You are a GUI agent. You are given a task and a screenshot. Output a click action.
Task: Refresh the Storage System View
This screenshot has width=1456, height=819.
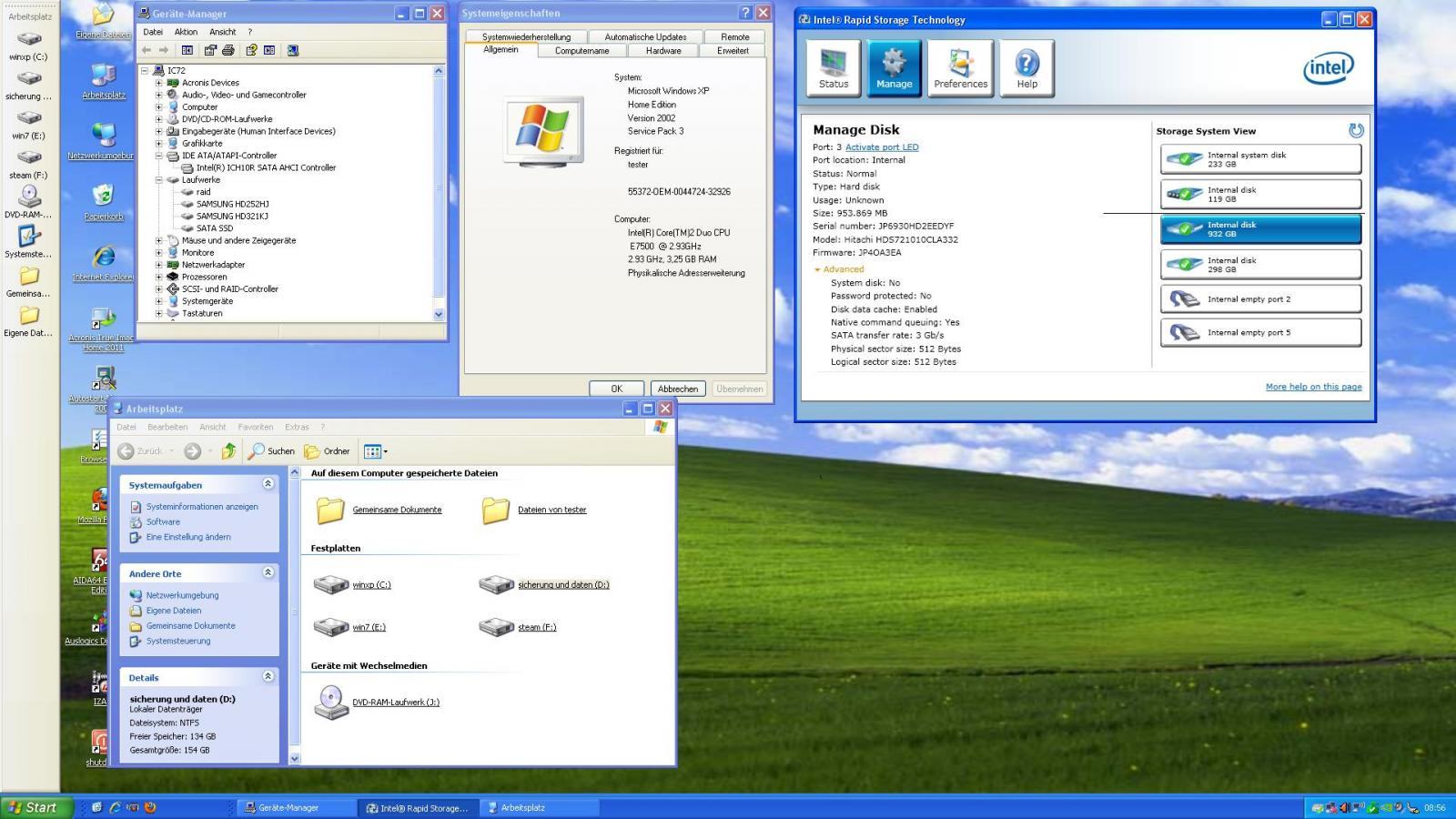[1356, 131]
